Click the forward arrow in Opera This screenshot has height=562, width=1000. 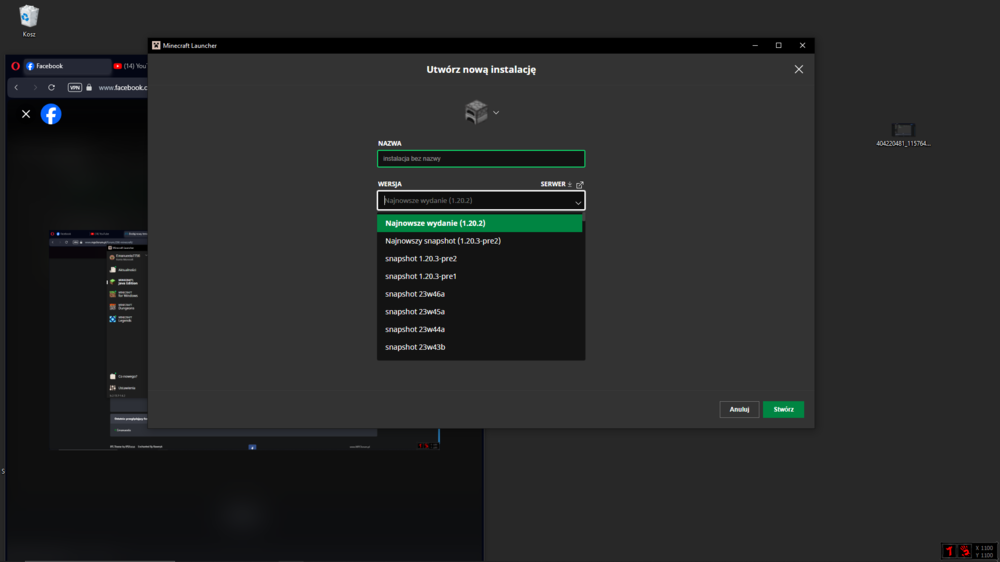(x=34, y=87)
